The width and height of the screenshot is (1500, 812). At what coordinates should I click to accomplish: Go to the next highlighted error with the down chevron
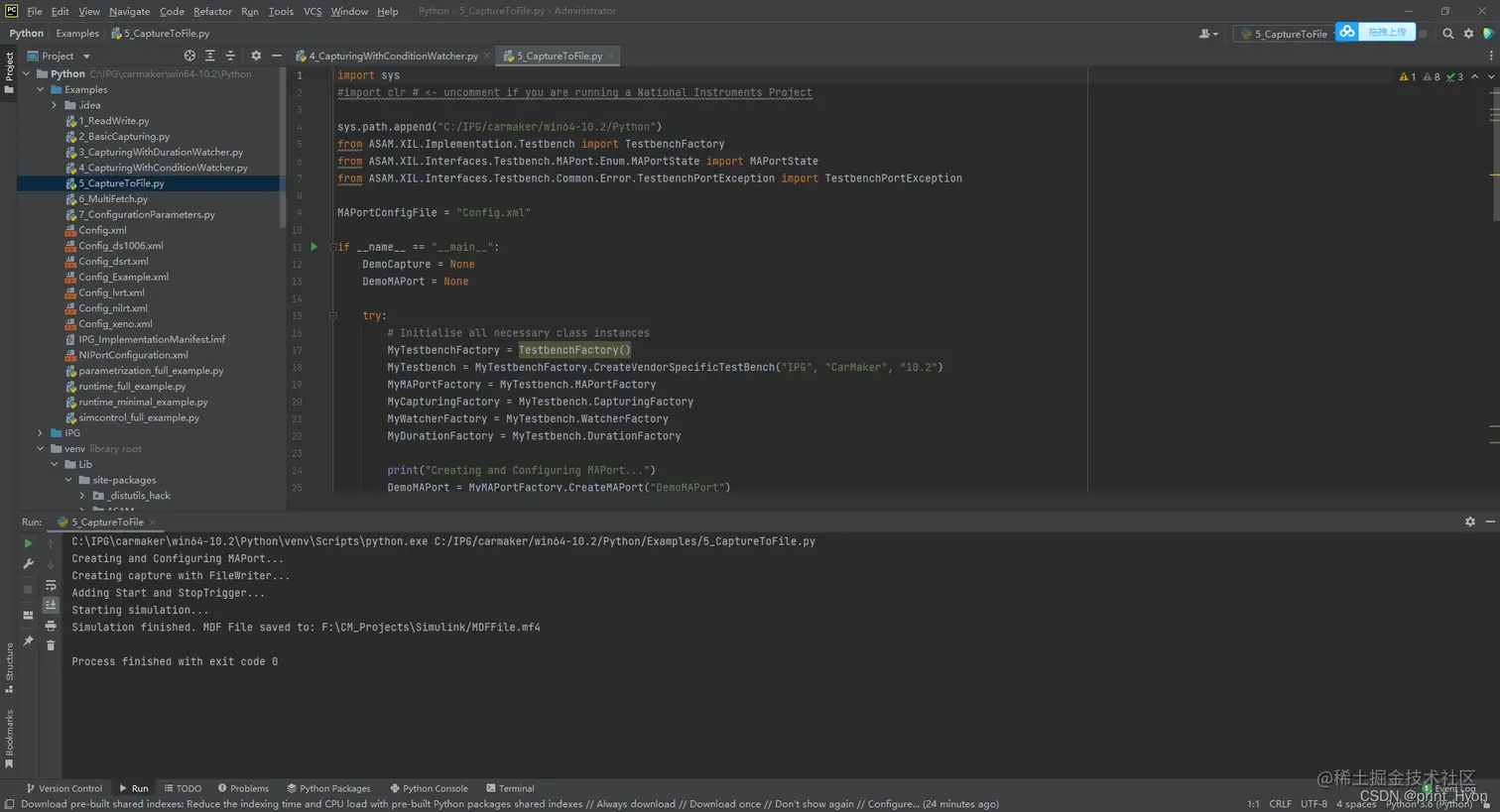[x=1490, y=76]
